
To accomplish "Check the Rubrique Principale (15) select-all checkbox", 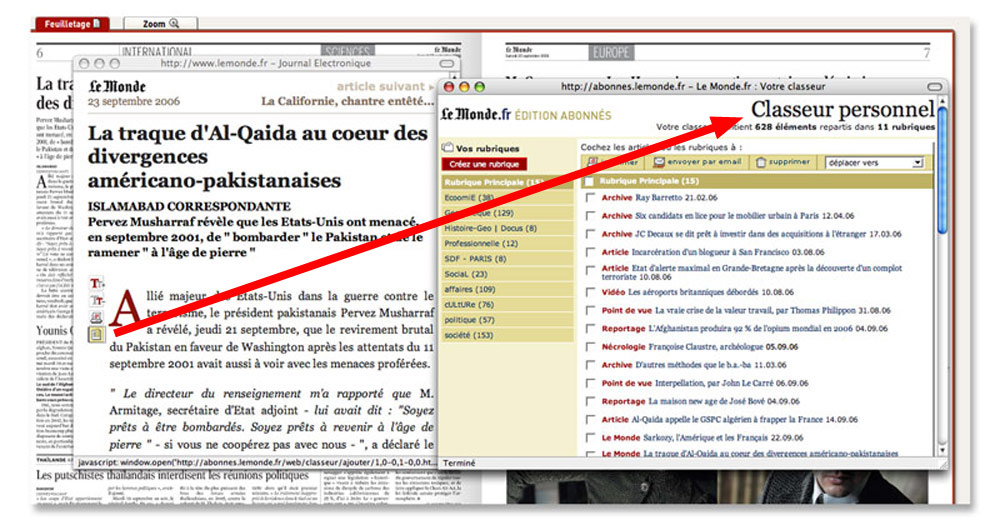I will click(x=589, y=181).
